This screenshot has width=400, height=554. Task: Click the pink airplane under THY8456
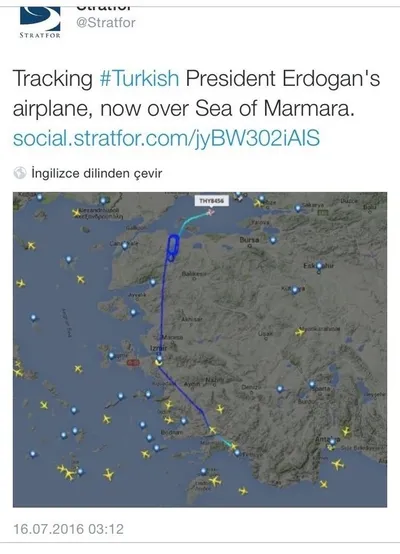211,212
